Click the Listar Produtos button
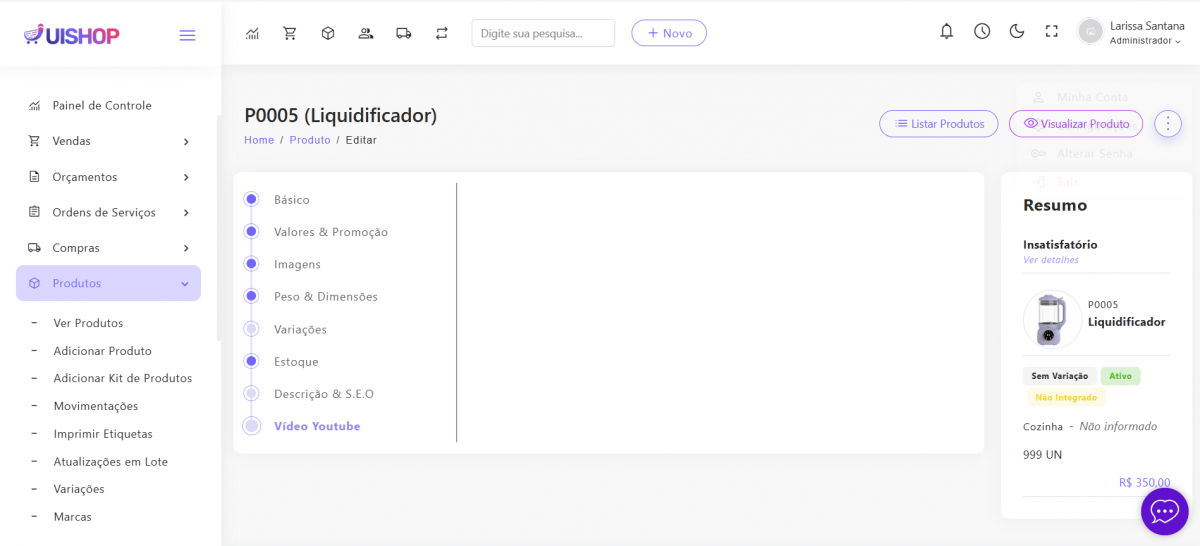Screen dimensions: 1200x546 click(938, 124)
